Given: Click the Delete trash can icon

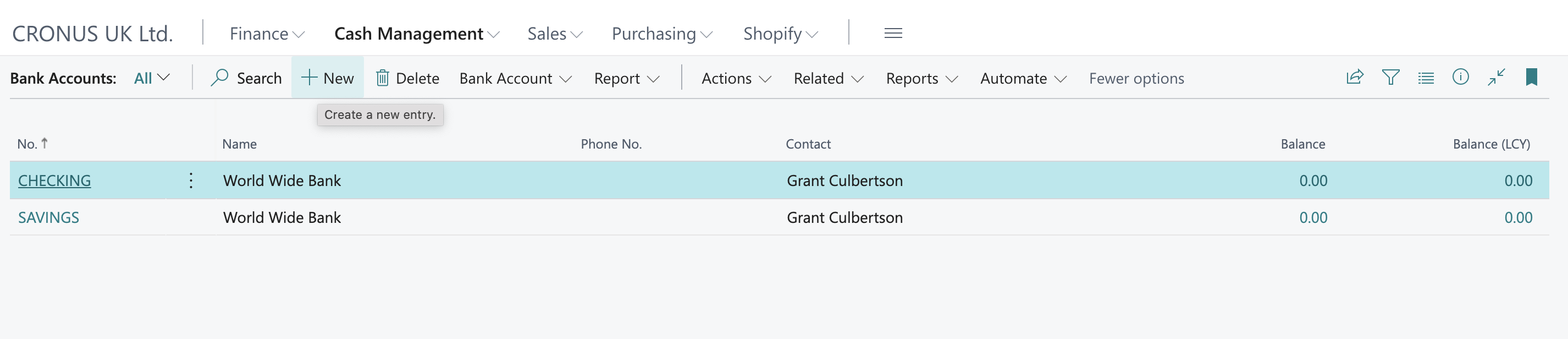Looking at the screenshot, I should pyautogui.click(x=382, y=78).
